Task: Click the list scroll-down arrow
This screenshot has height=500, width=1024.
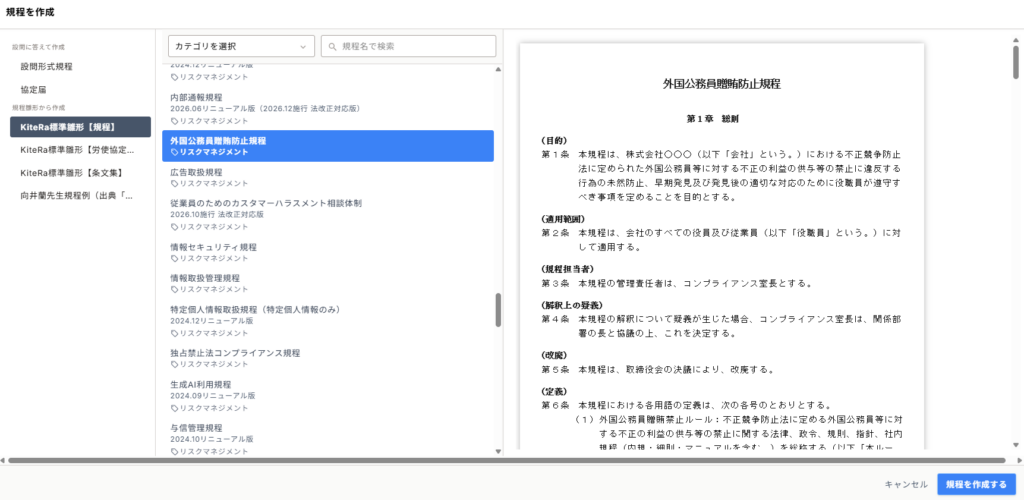Action: (498, 451)
